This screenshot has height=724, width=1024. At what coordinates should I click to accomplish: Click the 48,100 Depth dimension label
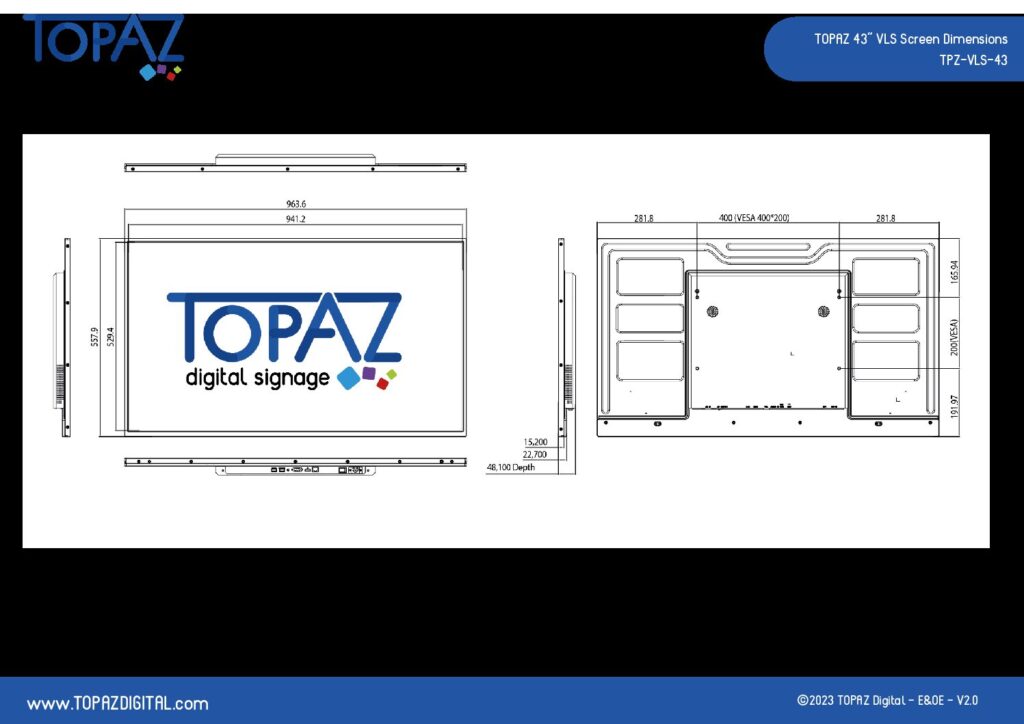[x=511, y=467]
